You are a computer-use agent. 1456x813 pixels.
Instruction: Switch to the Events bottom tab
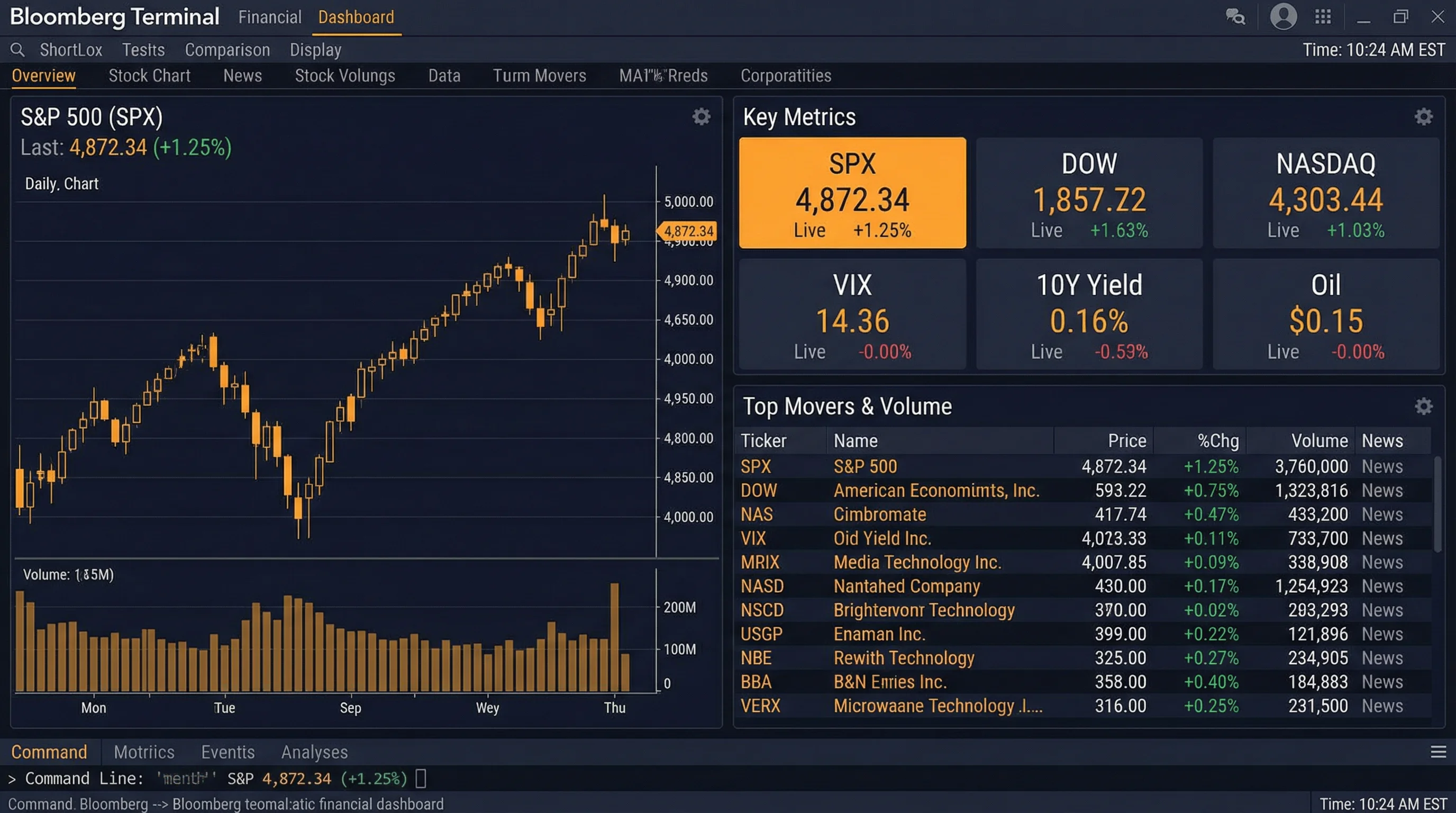click(228, 752)
